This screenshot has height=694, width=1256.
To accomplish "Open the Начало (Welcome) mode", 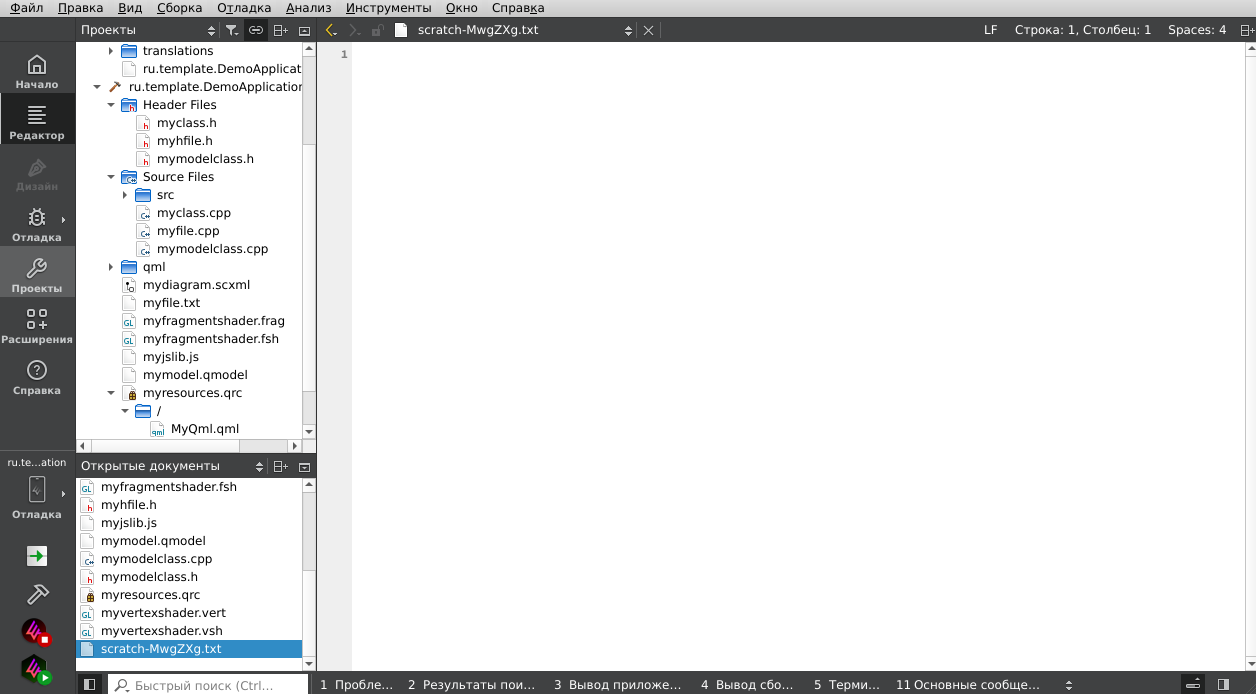I will point(37,71).
